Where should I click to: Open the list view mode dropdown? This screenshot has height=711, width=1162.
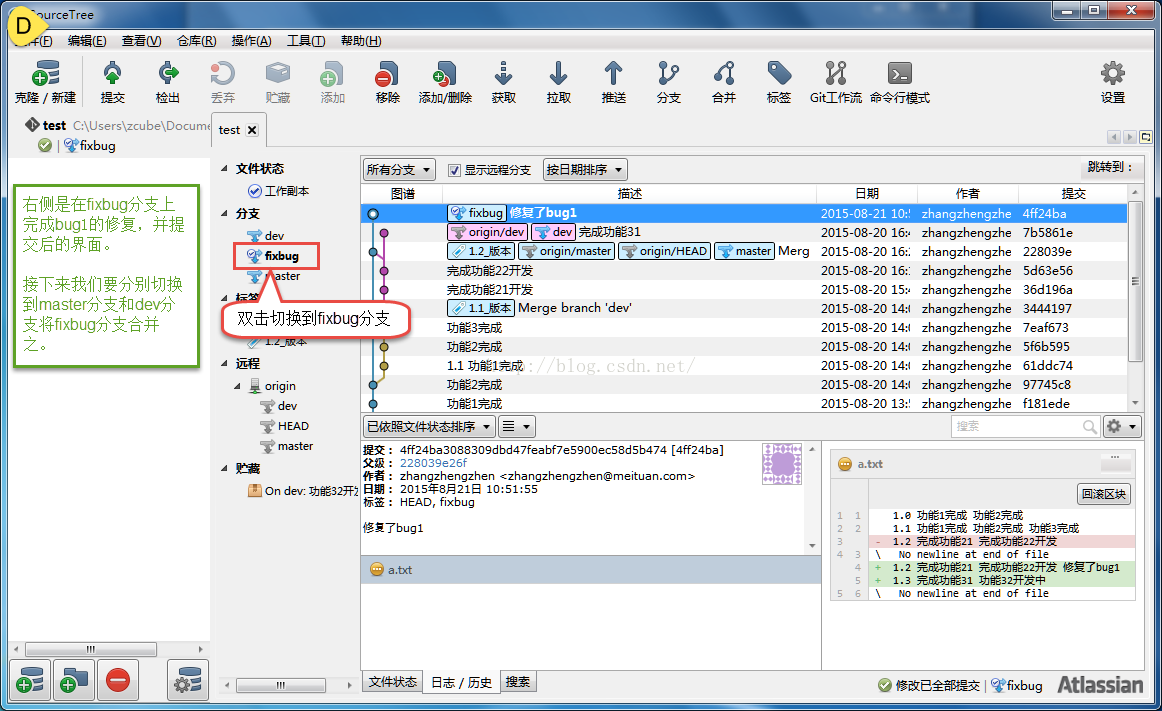tap(517, 426)
